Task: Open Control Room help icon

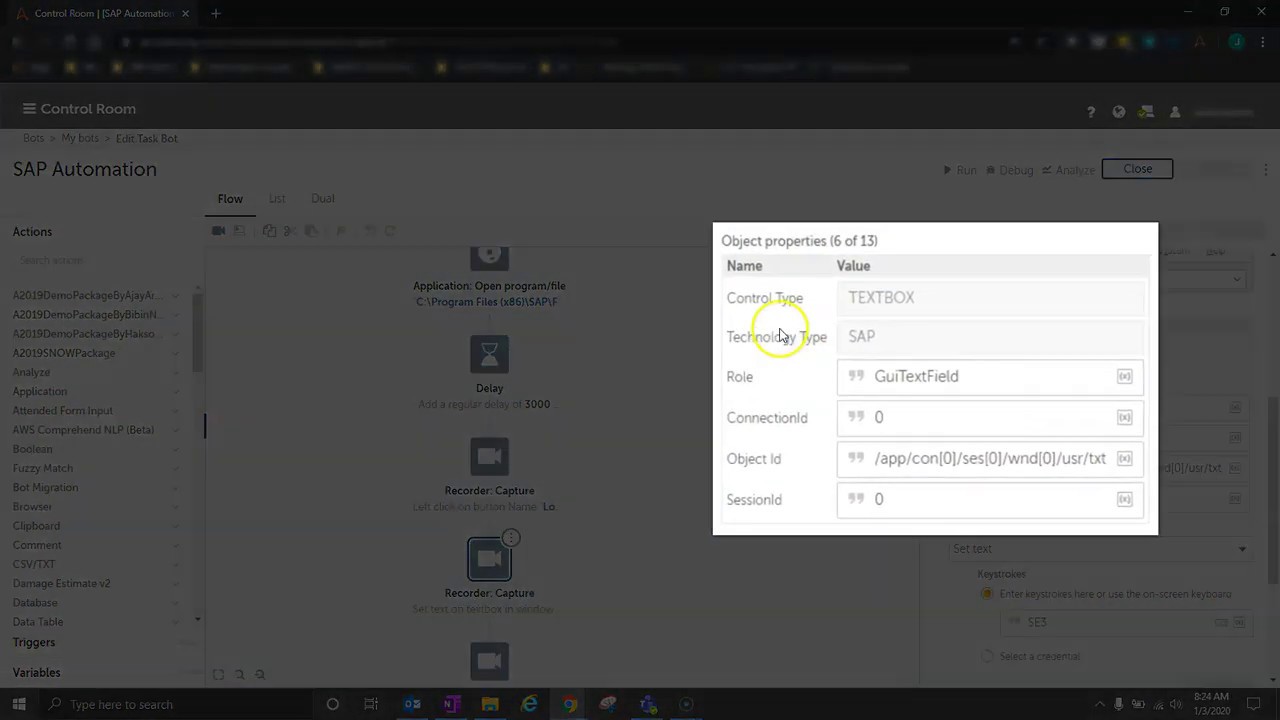Action: [x=1091, y=112]
